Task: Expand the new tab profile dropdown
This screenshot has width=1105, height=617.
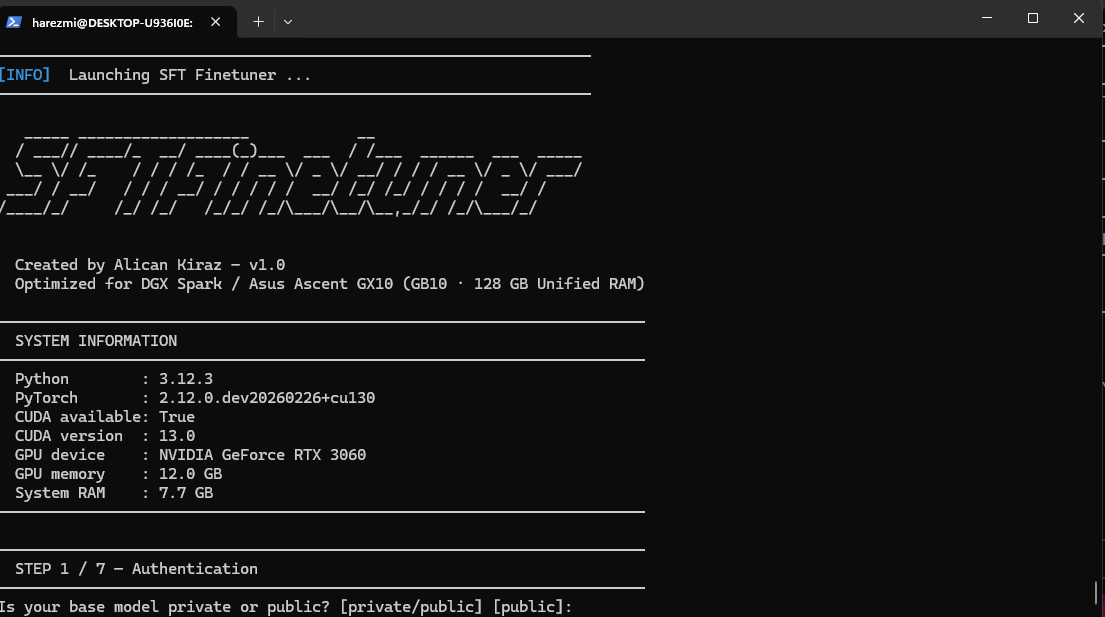Action: (288, 22)
